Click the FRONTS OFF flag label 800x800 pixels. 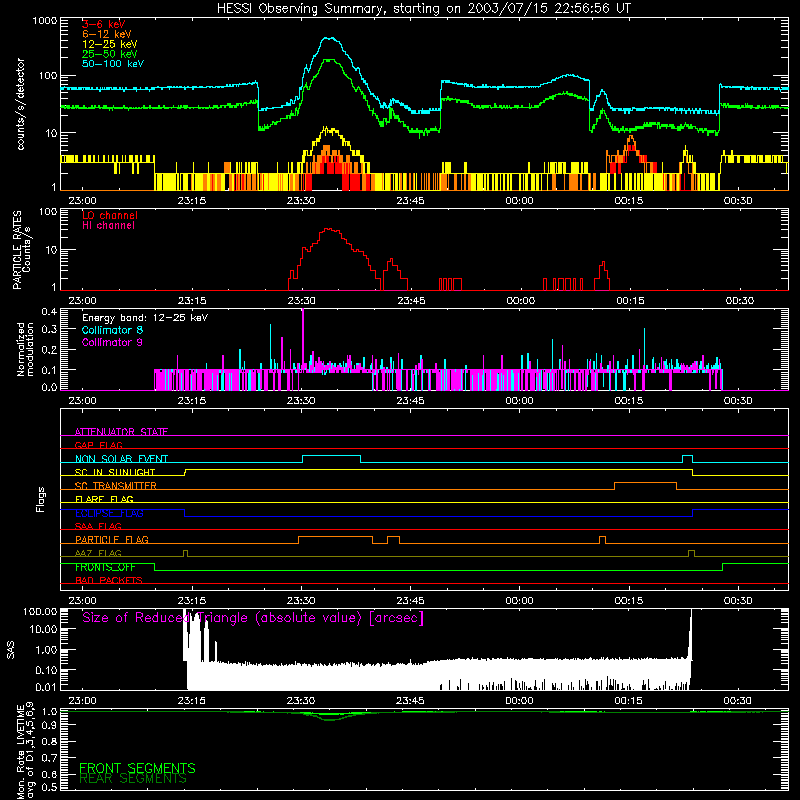tap(105, 567)
